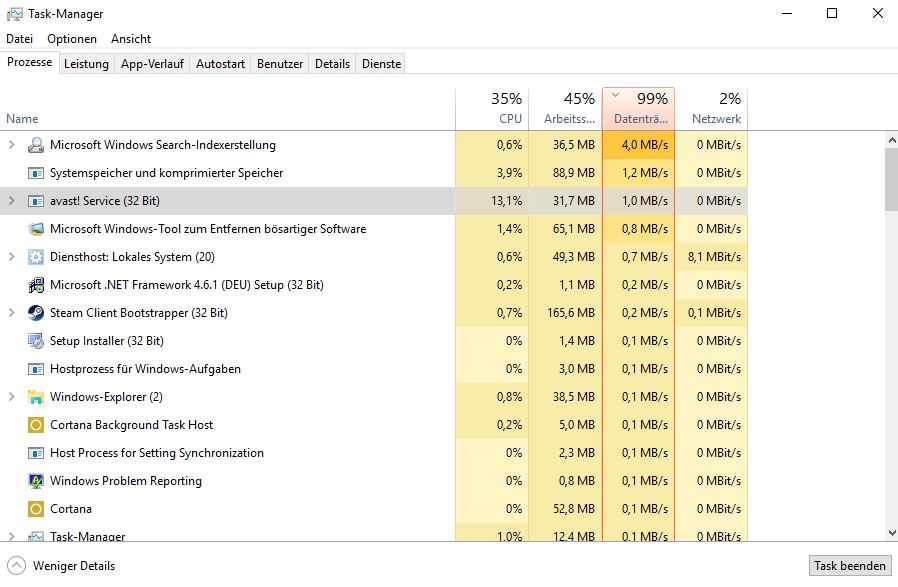The width and height of the screenshot is (898, 587).
Task: Maximize the Task-Manager window
Action: tap(832, 13)
